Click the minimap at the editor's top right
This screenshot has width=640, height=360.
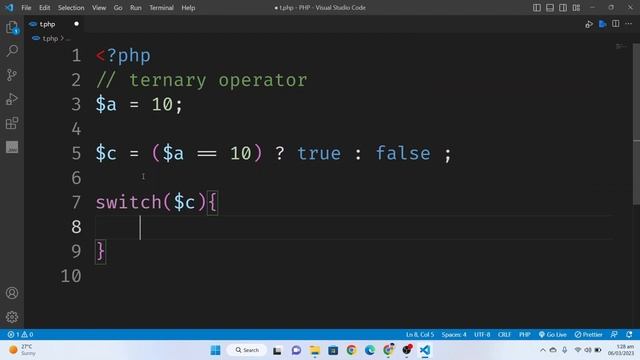pyautogui.click(x=620, y=47)
